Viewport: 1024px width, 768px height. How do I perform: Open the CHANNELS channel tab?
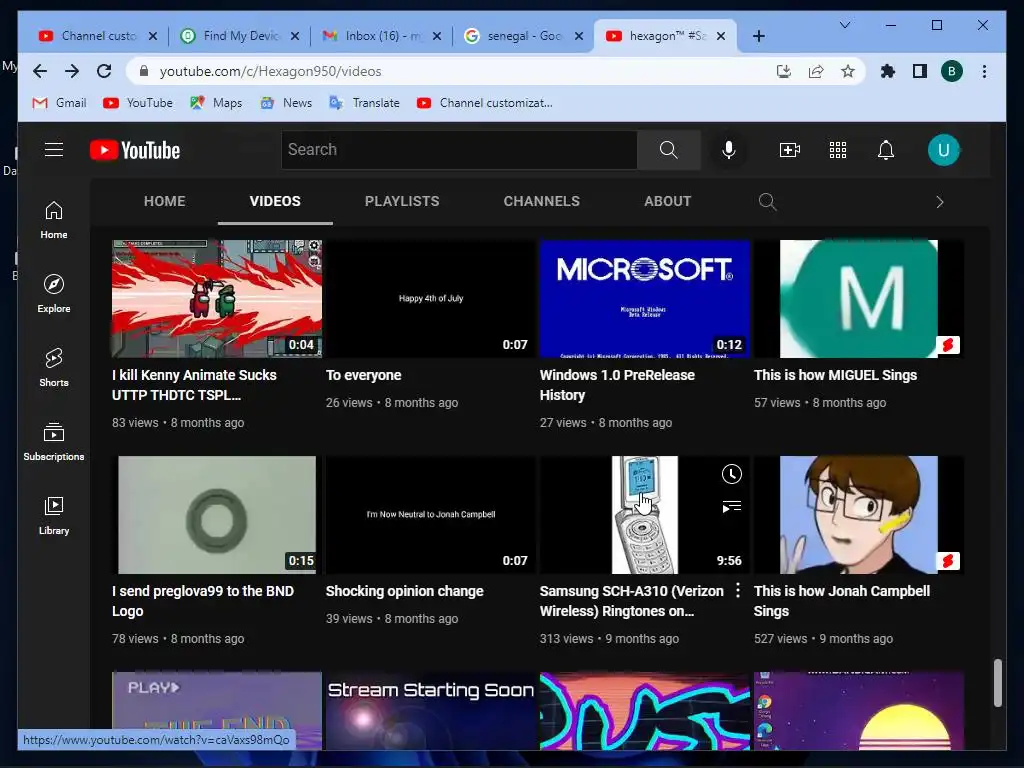click(x=541, y=201)
